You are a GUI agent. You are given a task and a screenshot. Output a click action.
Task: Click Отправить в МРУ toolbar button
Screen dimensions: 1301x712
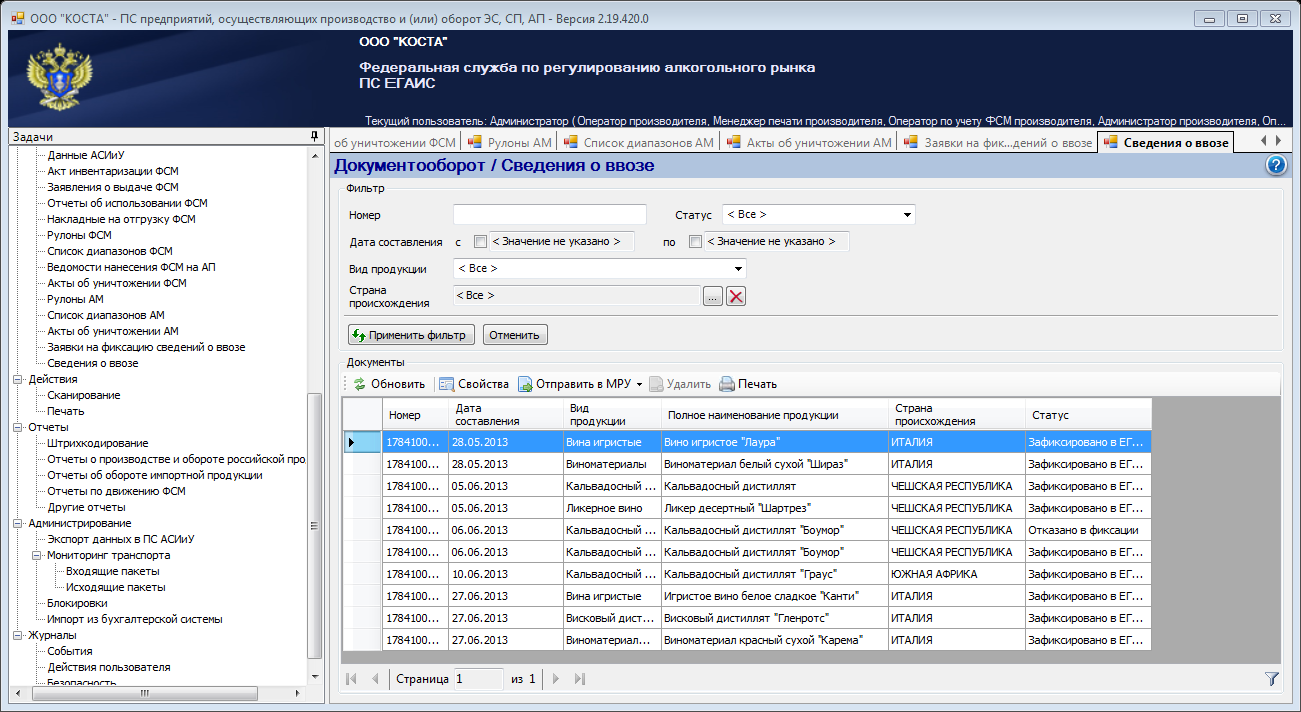coord(575,384)
